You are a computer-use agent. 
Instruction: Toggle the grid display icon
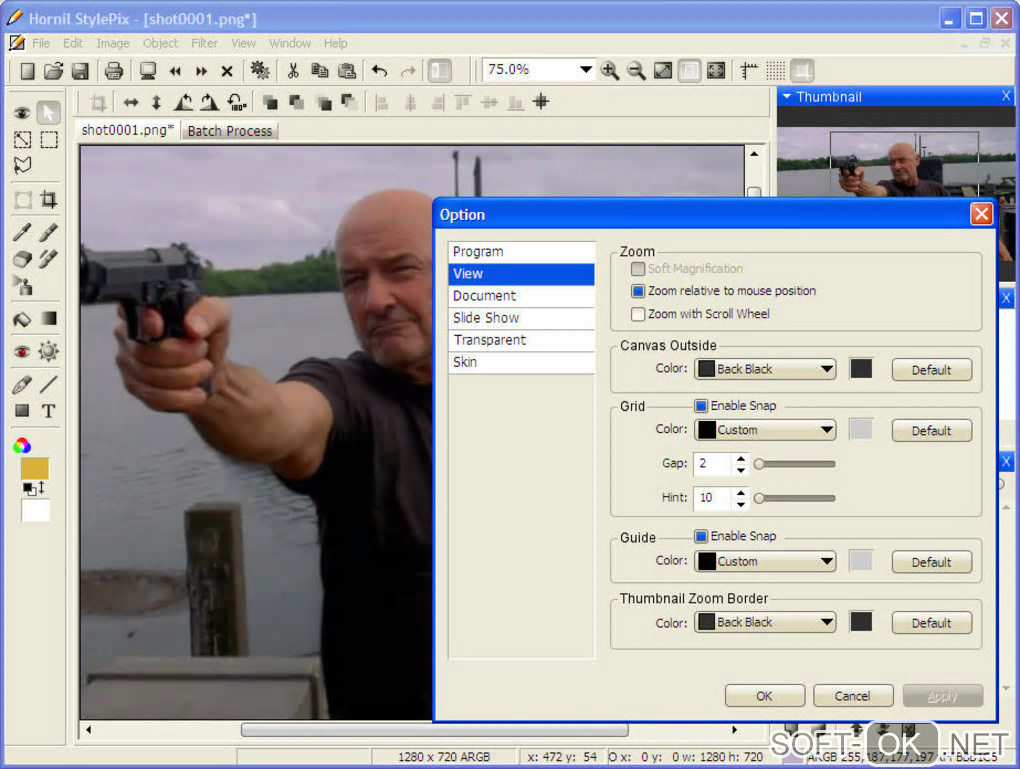pyautogui.click(x=775, y=70)
